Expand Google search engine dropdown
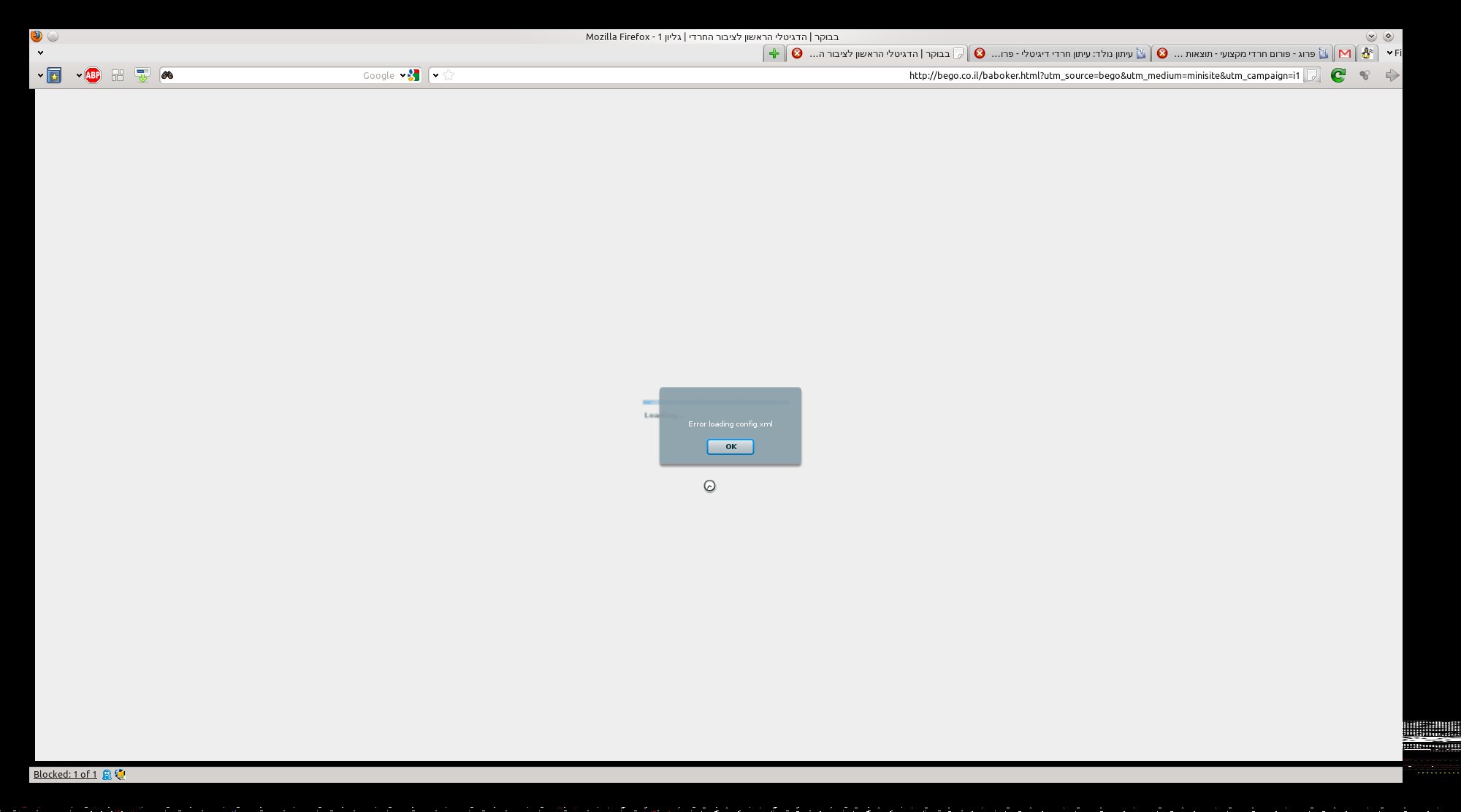1461x812 pixels. coord(403,75)
